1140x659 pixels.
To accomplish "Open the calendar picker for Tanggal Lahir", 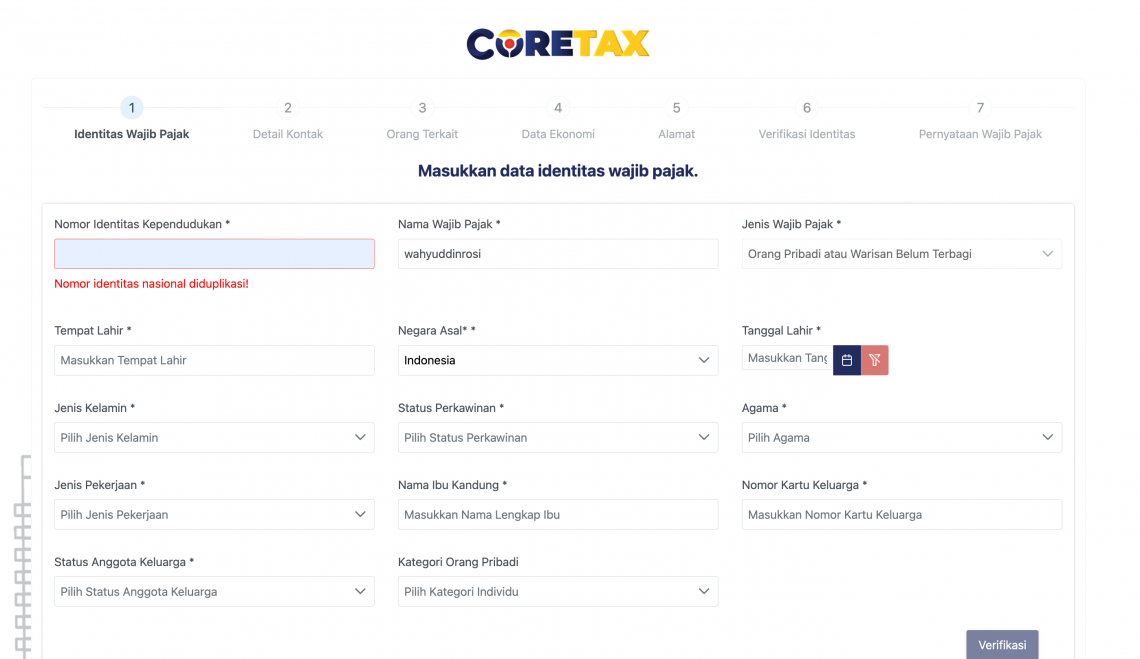I will (x=846, y=359).
